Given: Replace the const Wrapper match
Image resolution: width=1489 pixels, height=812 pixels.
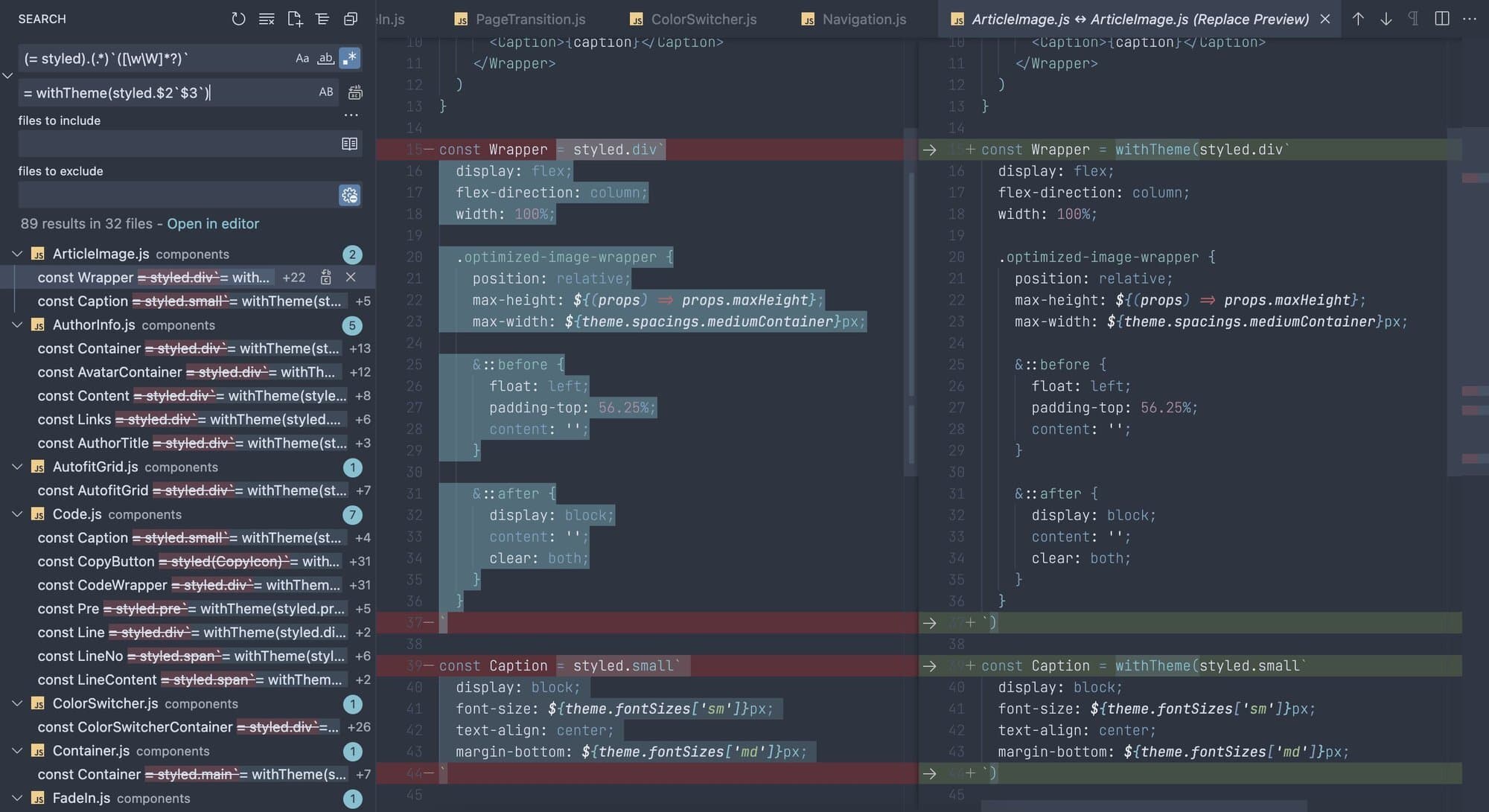Looking at the screenshot, I should [326, 277].
